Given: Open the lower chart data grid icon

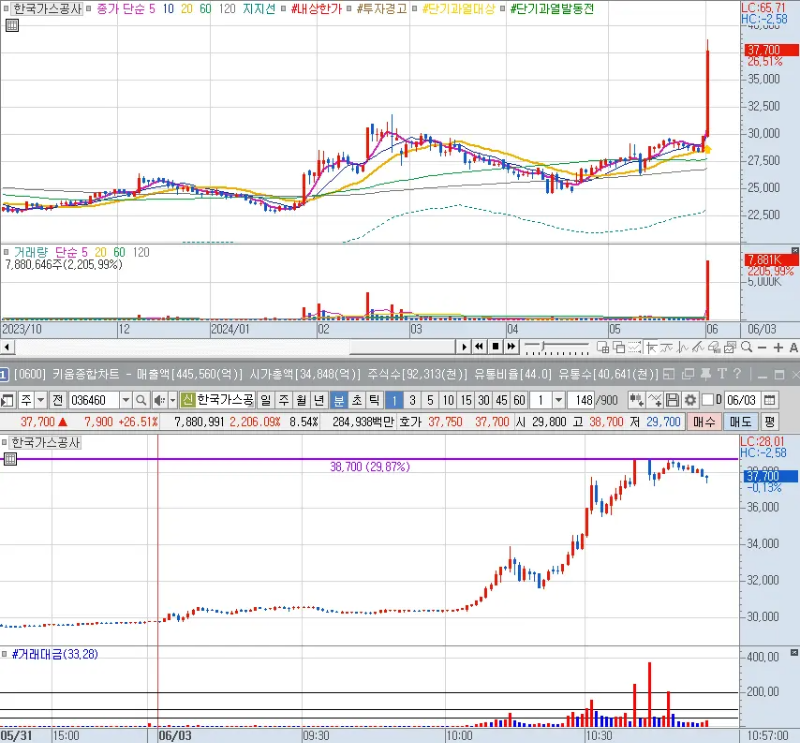Looking at the screenshot, I should 10,459.
